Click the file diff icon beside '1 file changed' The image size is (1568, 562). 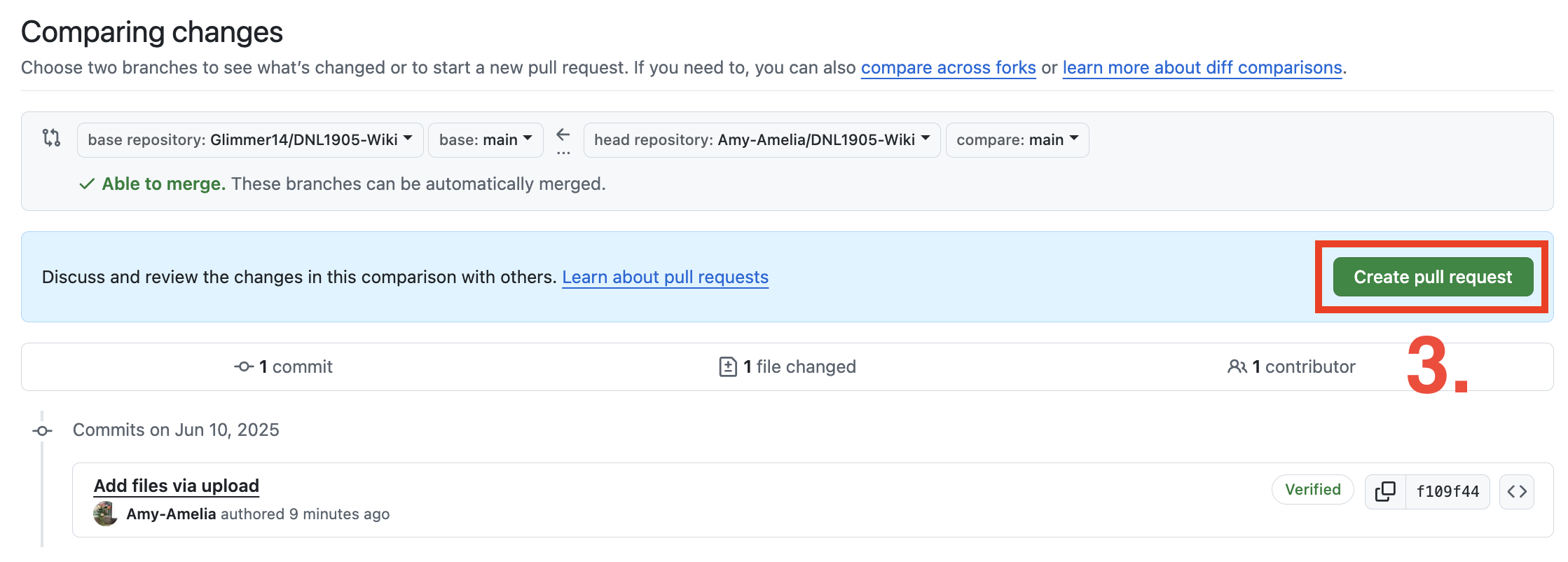point(728,366)
